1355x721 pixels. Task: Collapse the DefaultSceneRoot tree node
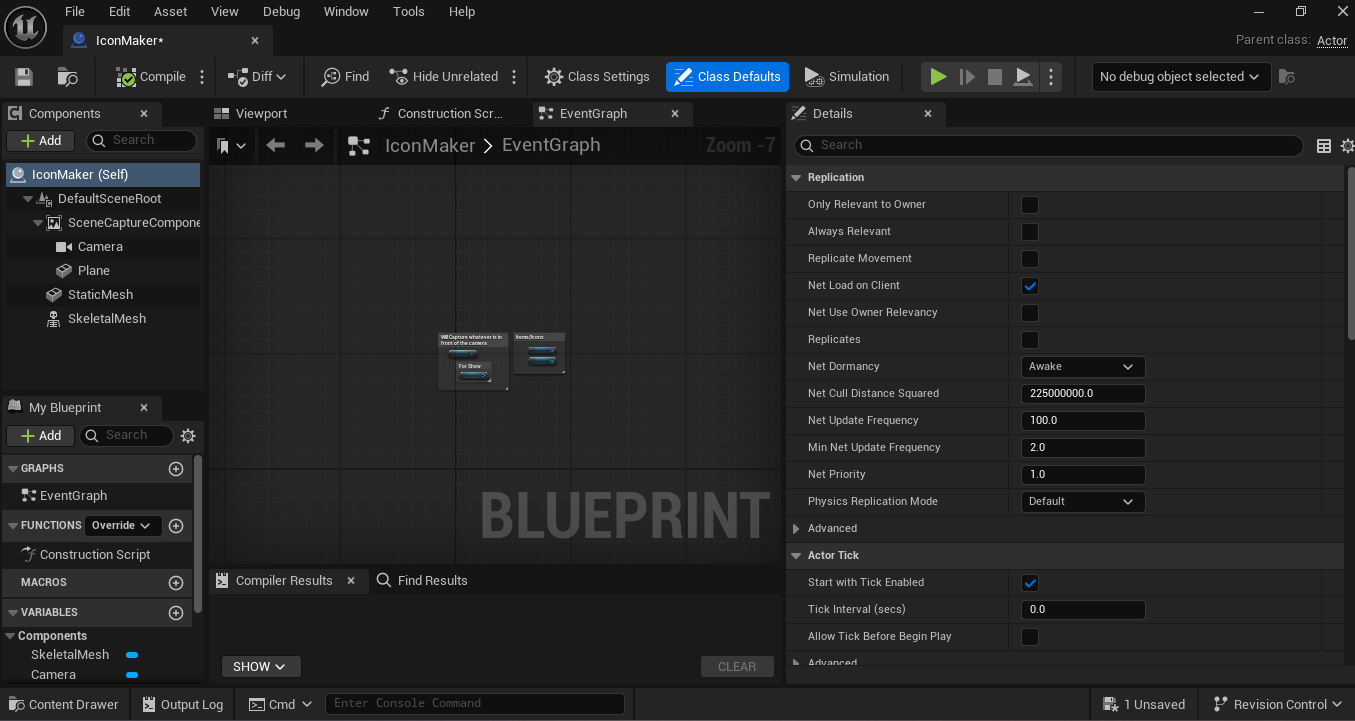click(x=28, y=199)
